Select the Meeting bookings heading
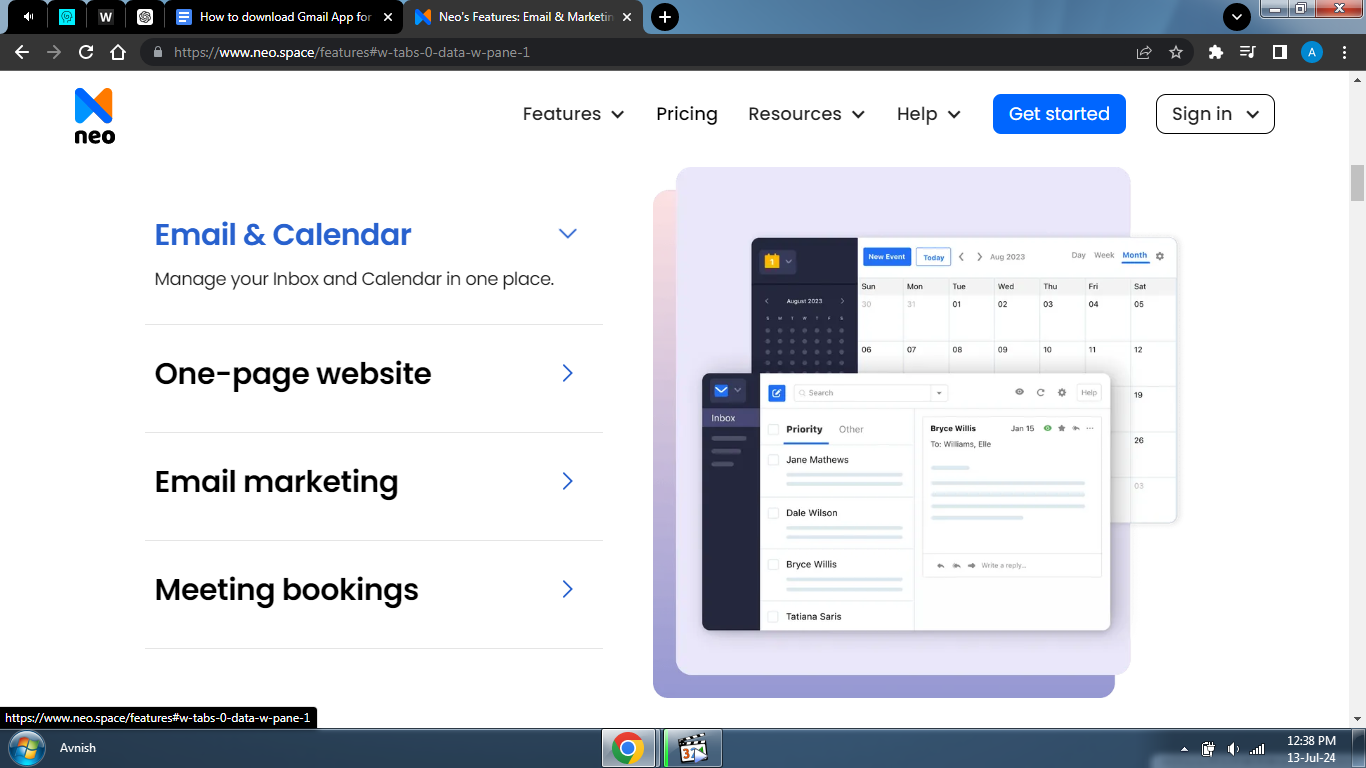 286,589
